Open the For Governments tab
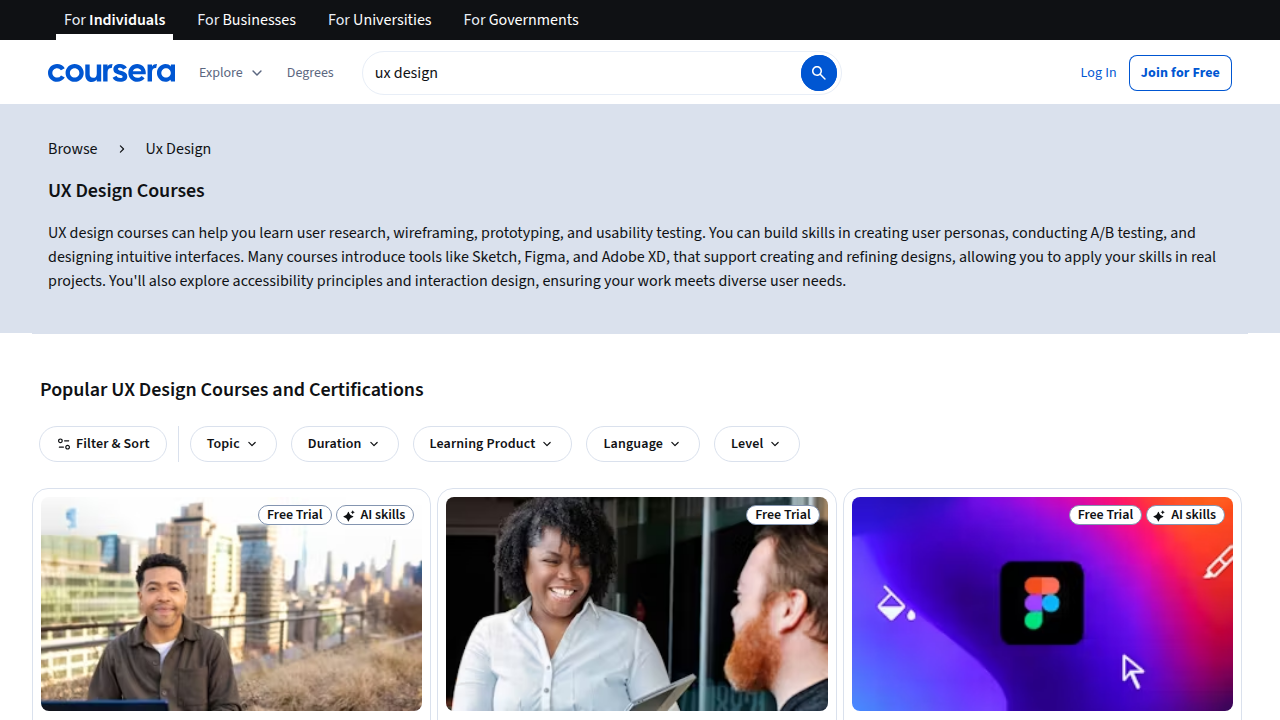 click(520, 19)
